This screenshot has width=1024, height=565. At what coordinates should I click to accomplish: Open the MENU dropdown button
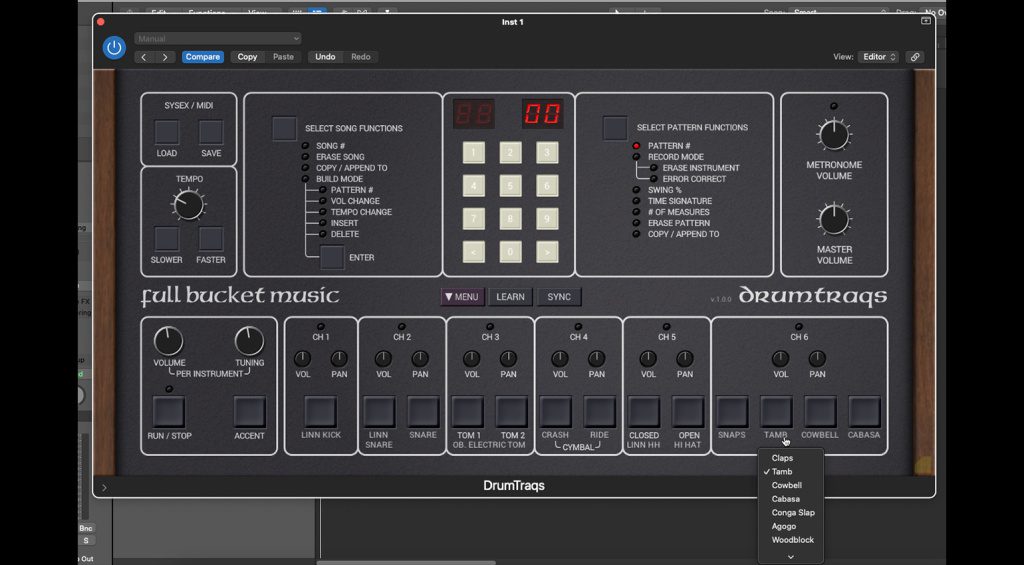point(462,297)
